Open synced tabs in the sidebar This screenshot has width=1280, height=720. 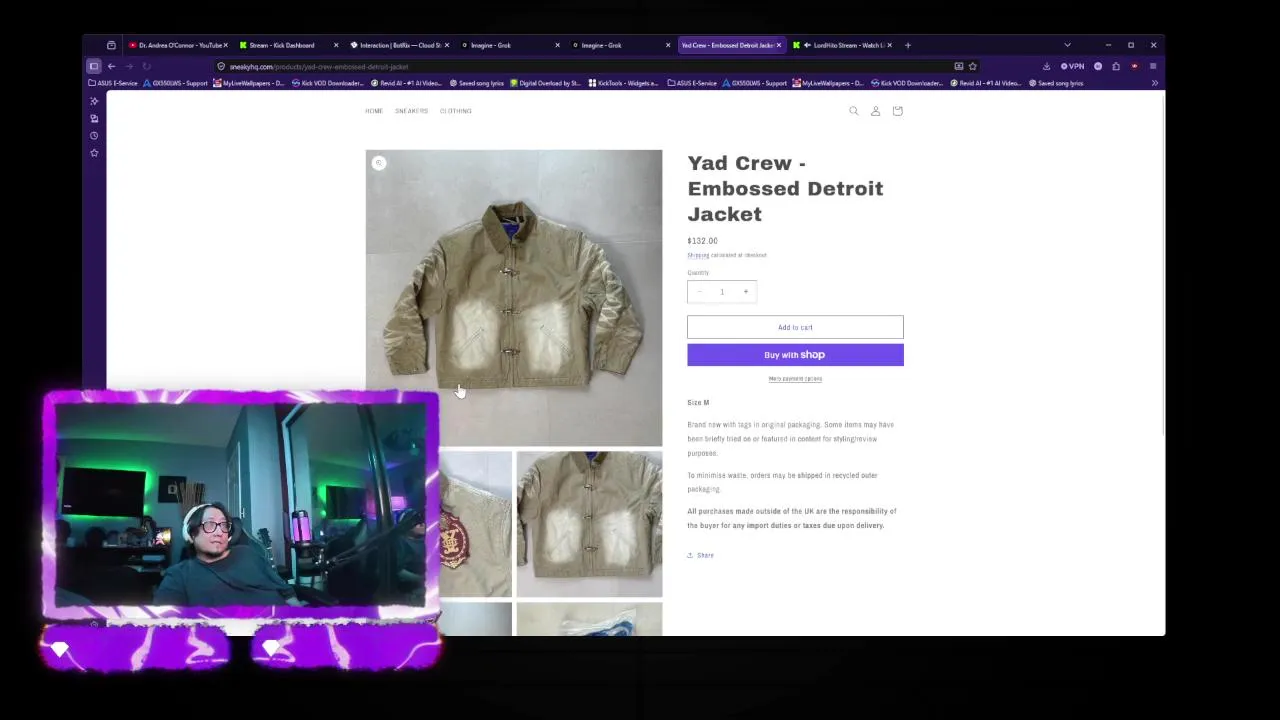click(x=94, y=118)
